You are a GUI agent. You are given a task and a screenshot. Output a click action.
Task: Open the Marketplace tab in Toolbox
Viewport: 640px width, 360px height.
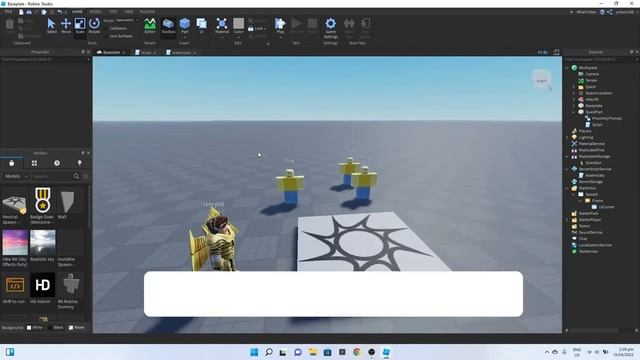[x=11, y=163]
